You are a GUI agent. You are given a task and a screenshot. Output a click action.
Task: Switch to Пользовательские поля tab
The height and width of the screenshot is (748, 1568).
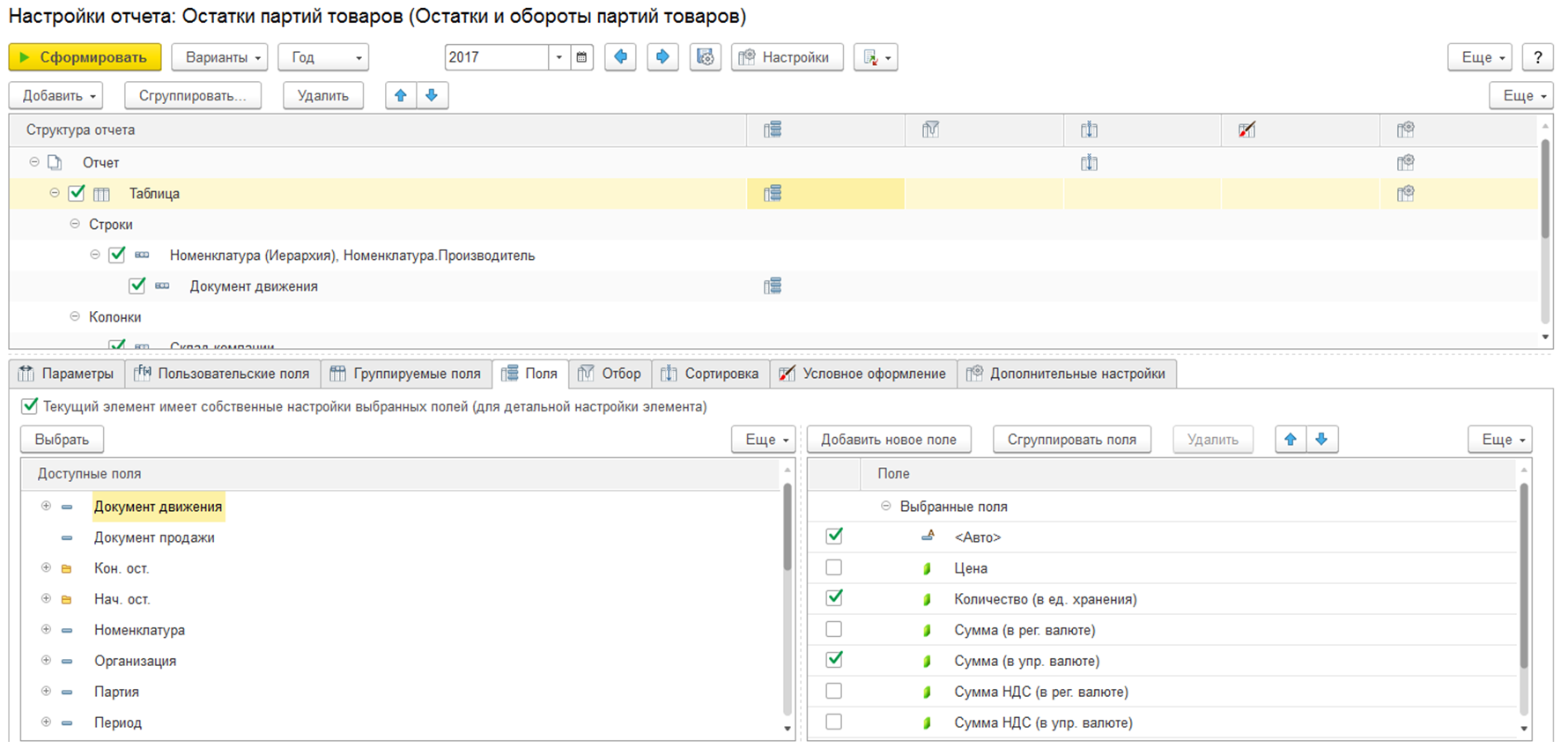point(222,374)
